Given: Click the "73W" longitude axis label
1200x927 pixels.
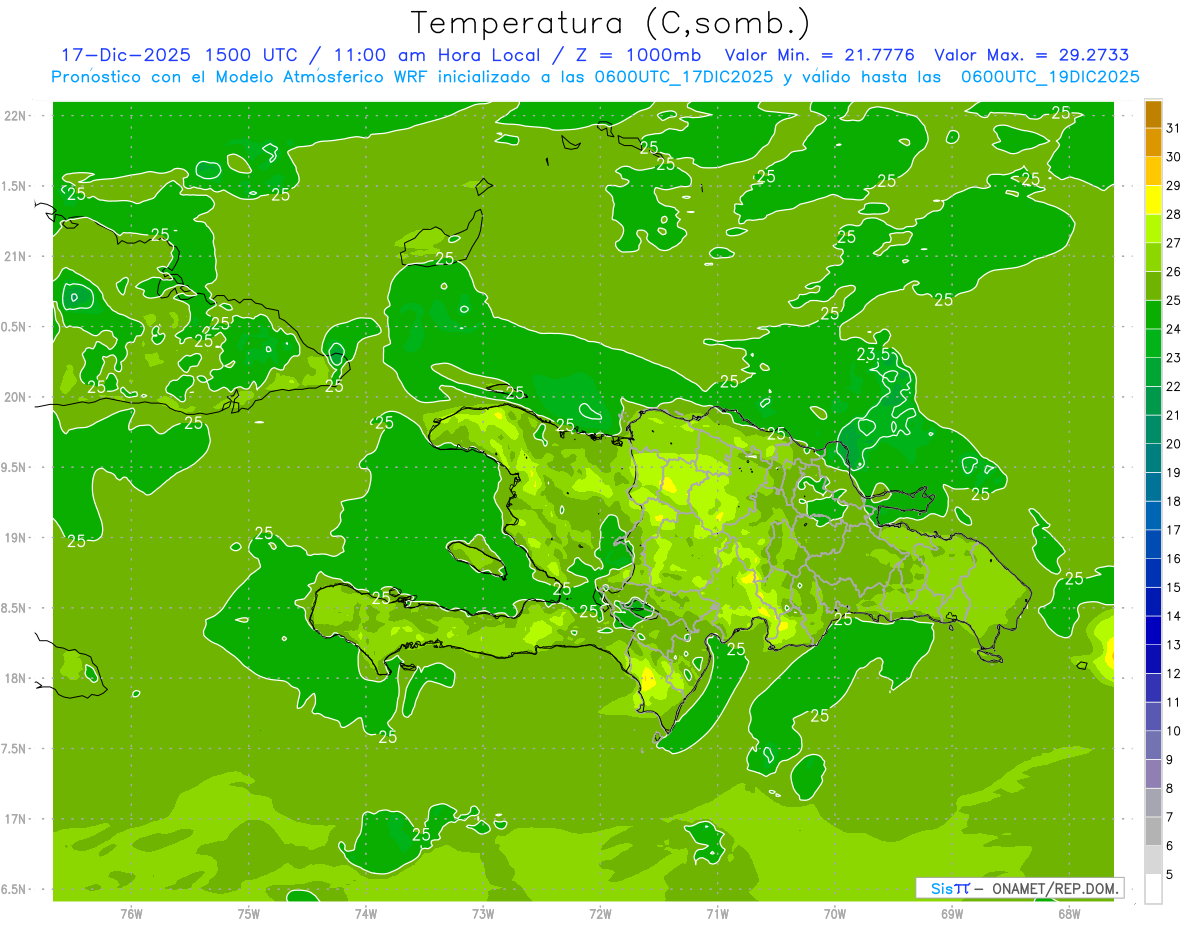Looking at the screenshot, I should pyautogui.click(x=483, y=914).
